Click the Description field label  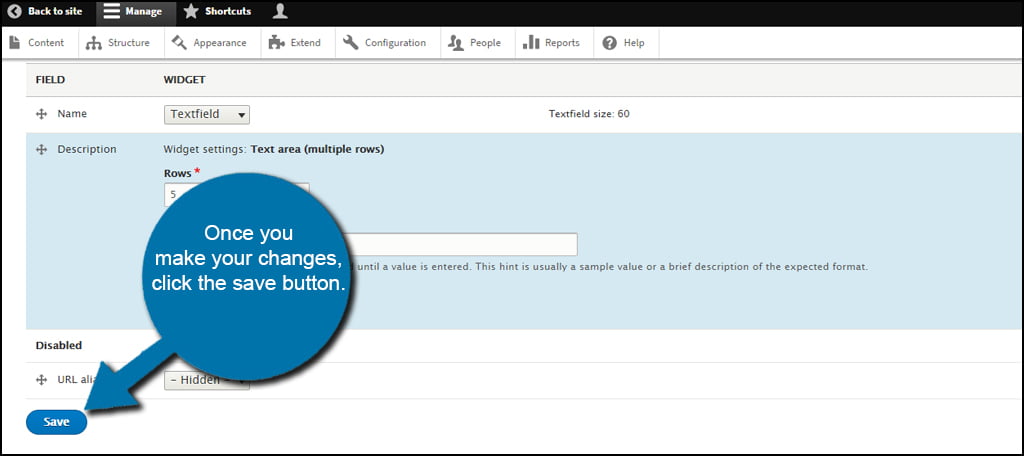[x=87, y=149]
